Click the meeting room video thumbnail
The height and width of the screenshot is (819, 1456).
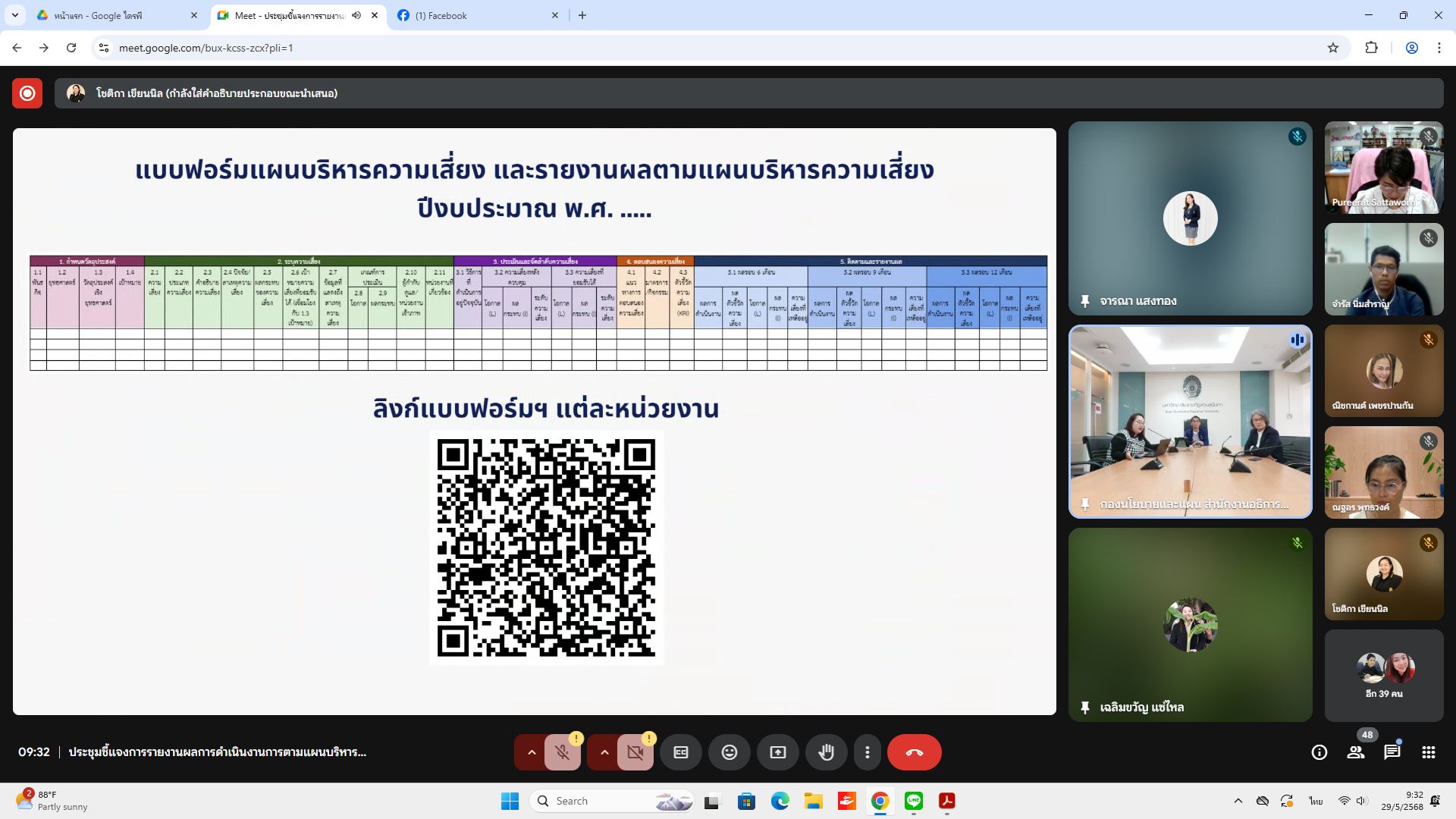tap(1190, 422)
